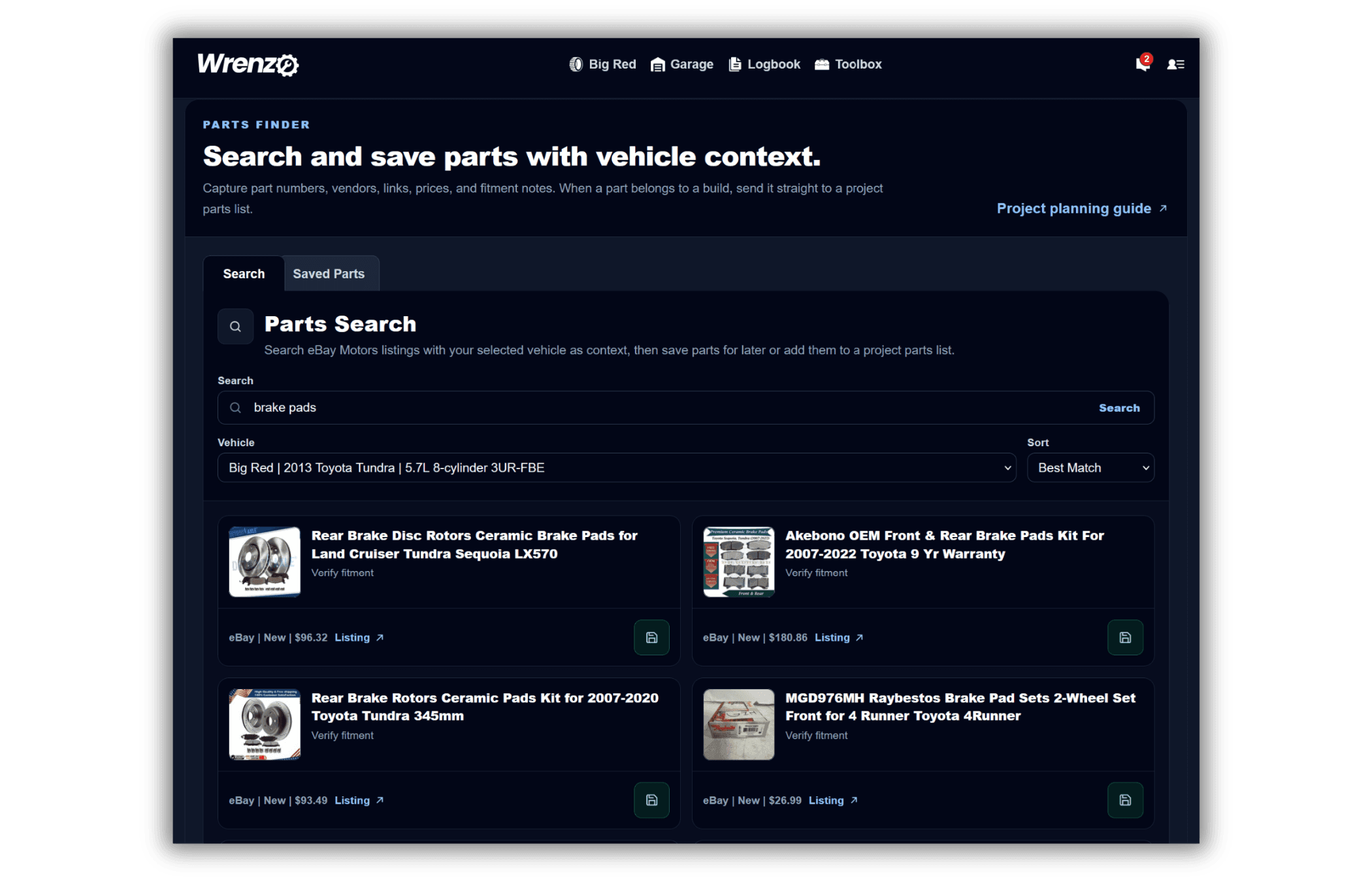Open the Wrenzo logo home link
Screen dimensions: 1372x882
248,64
